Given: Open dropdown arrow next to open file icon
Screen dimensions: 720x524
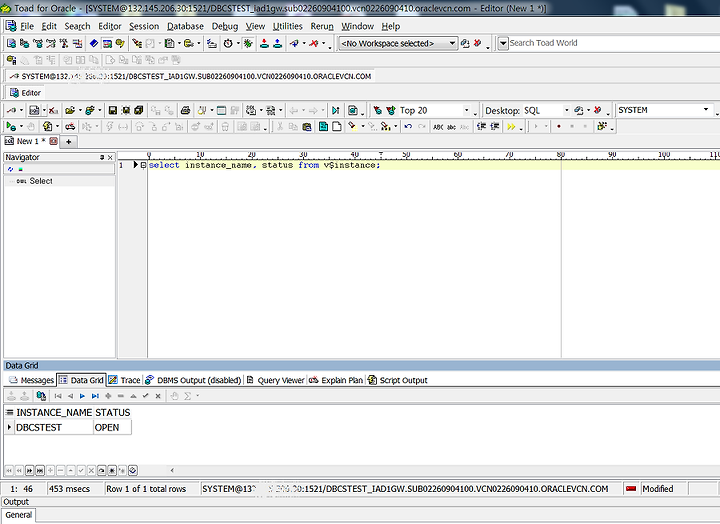Looking at the screenshot, I should coord(80,110).
